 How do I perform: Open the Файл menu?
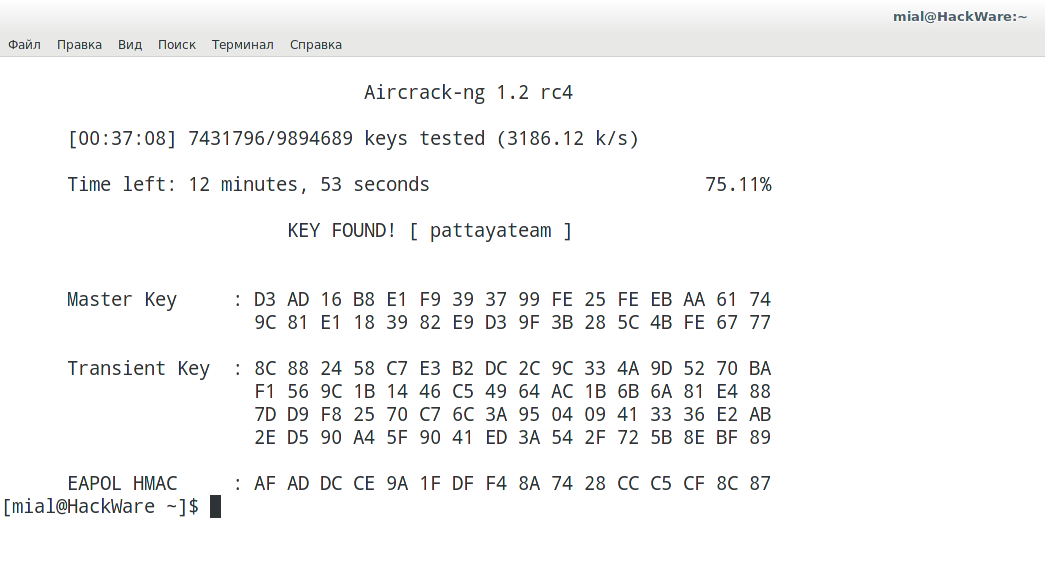point(24,45)
